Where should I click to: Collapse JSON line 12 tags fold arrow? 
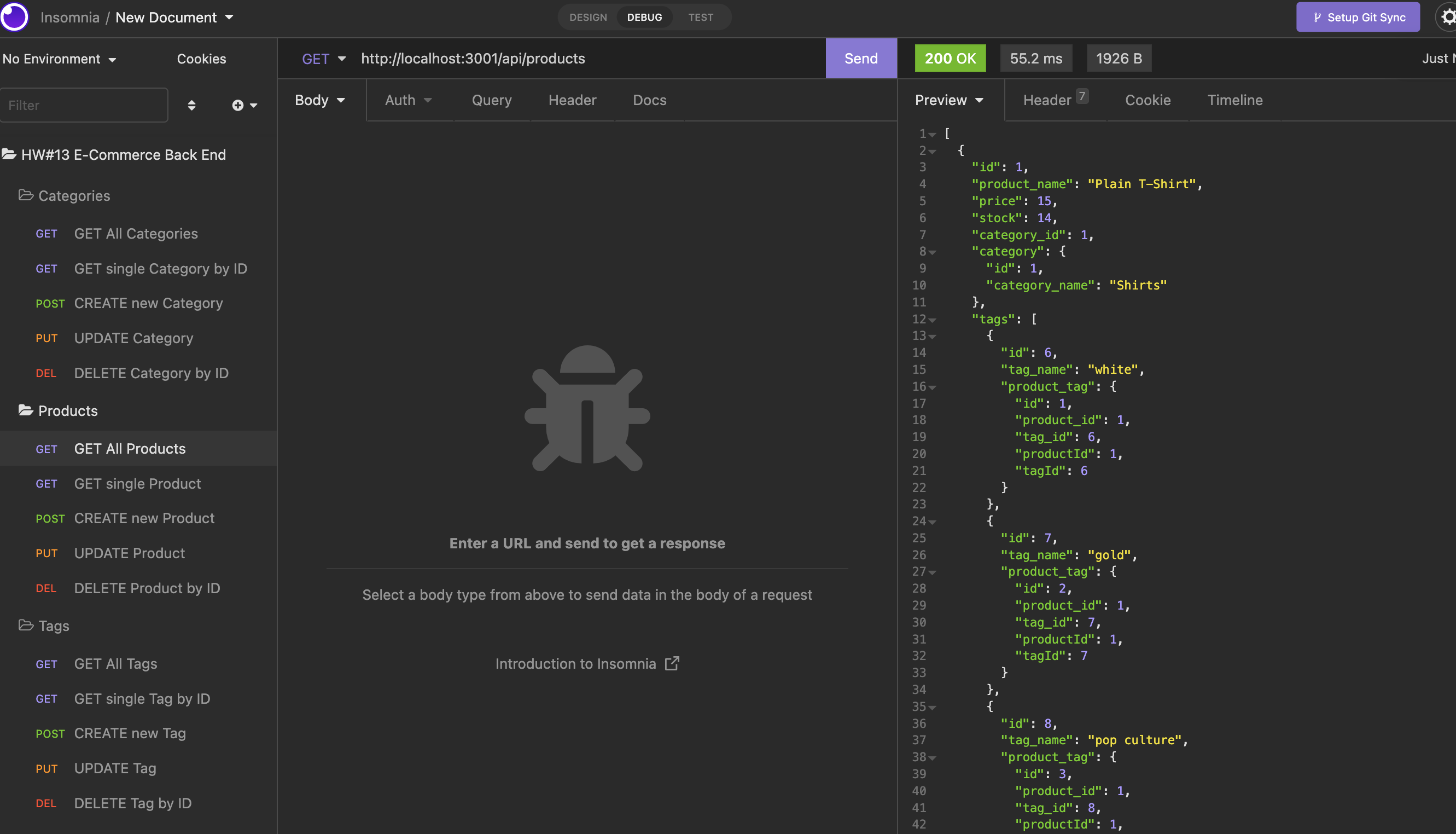point(933,320)
